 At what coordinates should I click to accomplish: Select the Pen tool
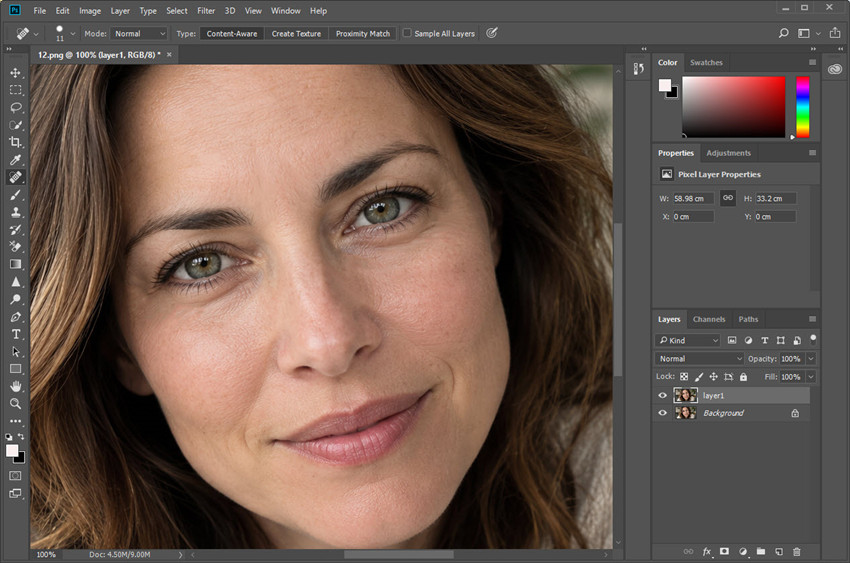(15, 316)
